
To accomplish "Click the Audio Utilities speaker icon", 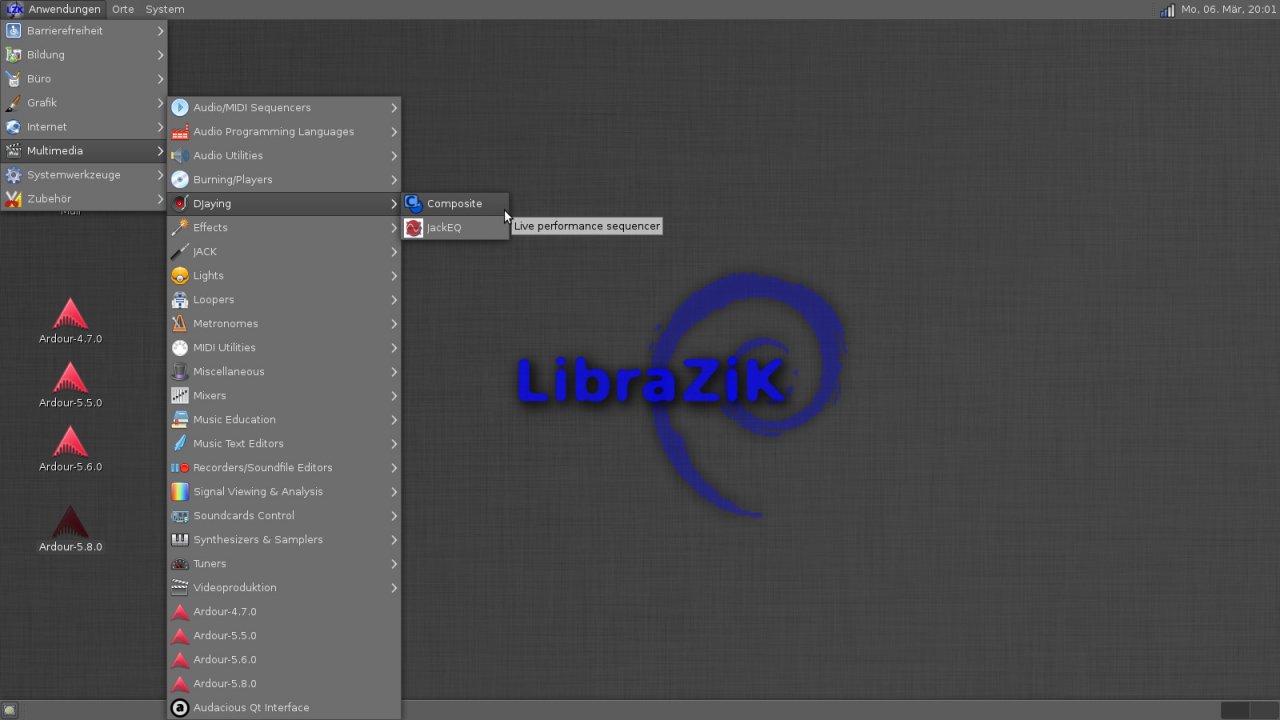I will coord(180,155).
